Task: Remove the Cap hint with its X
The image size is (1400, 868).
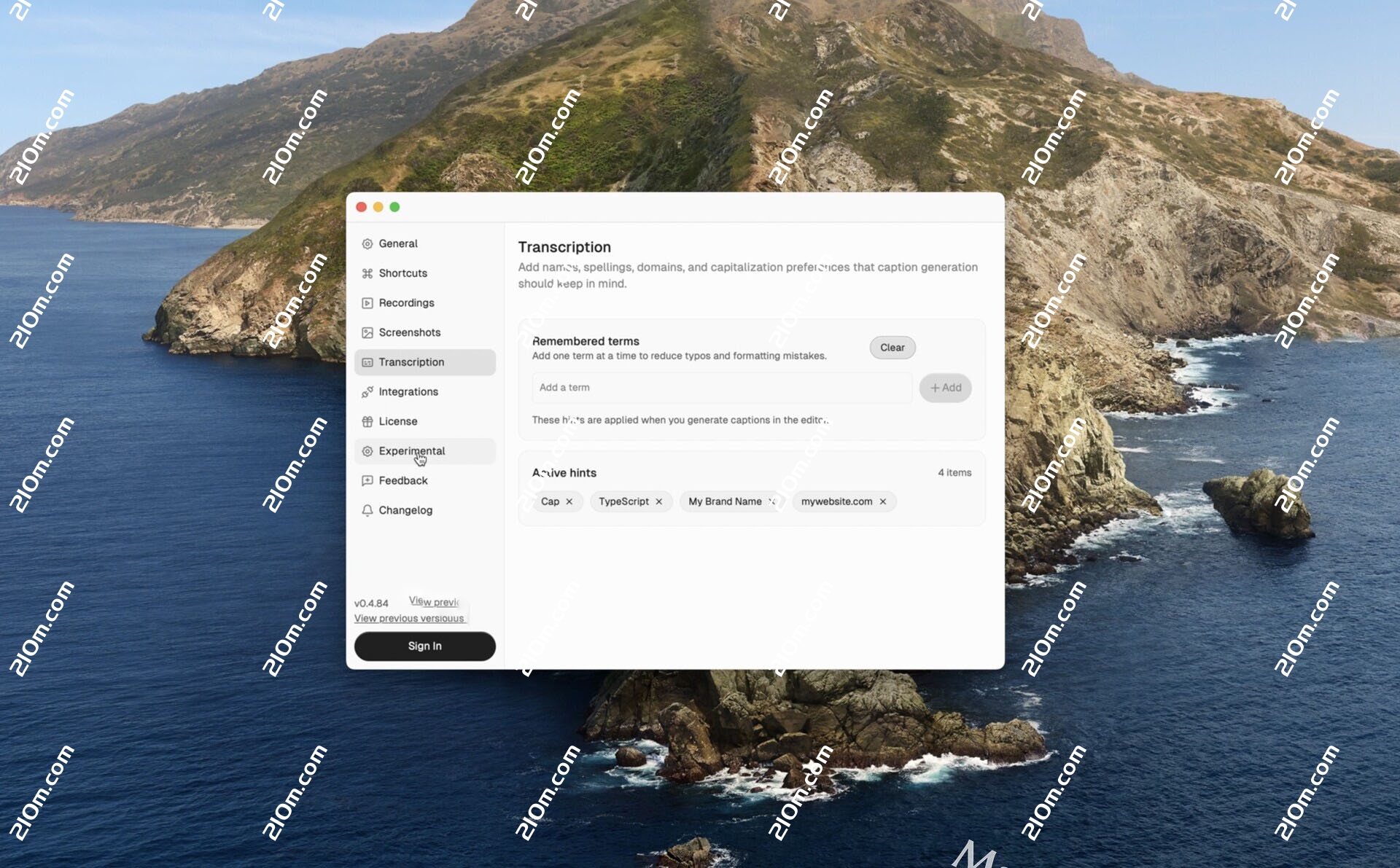Action: coord(569,501)
